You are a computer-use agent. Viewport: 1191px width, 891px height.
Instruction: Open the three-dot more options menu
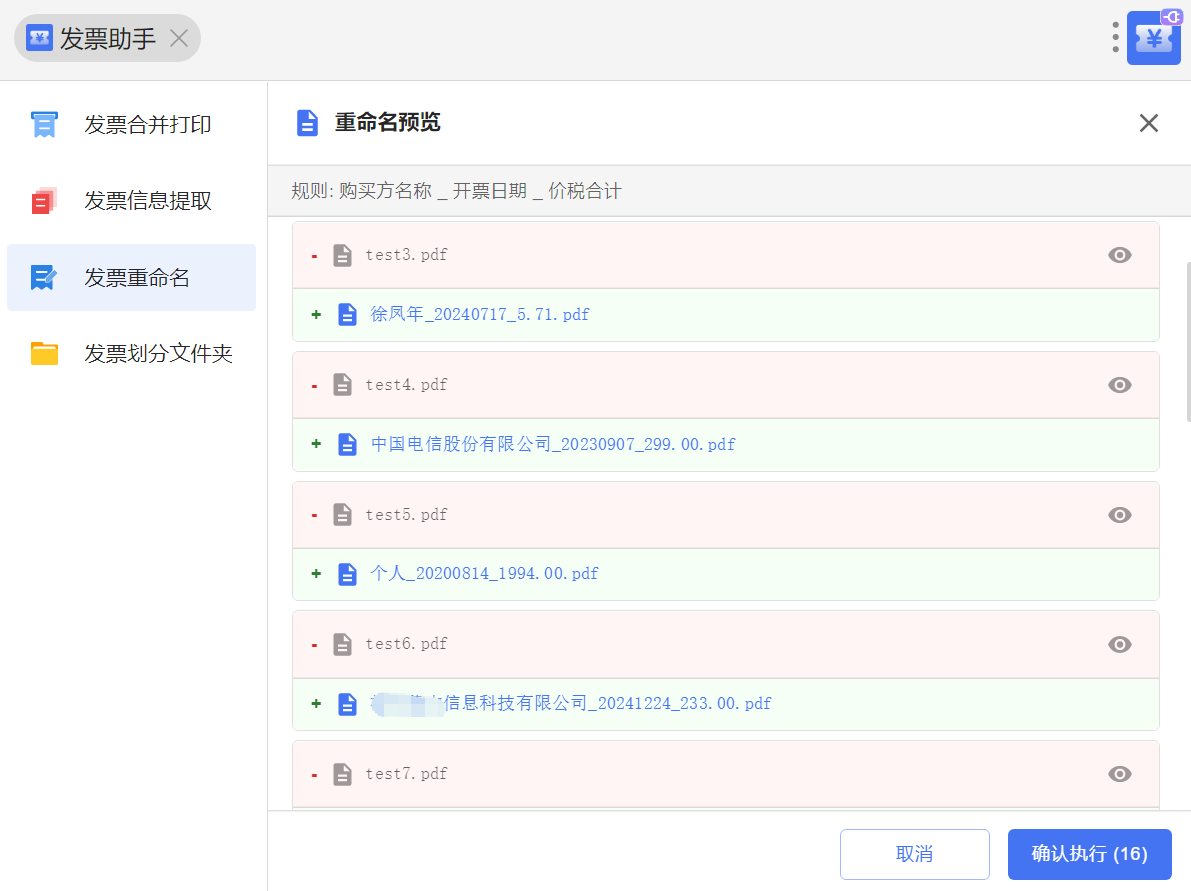coord(1115,37)
